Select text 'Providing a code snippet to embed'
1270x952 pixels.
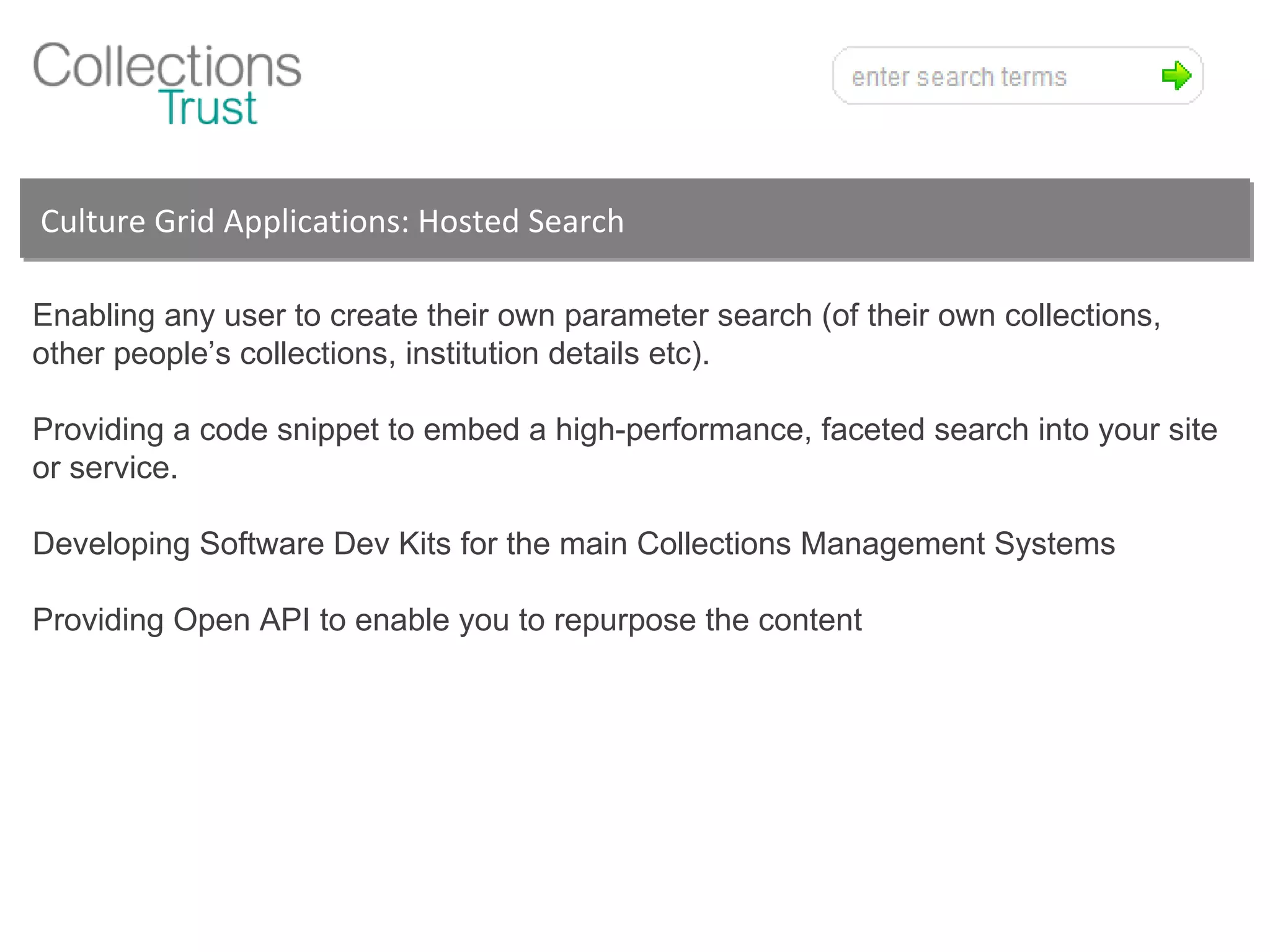click(276, 430)
